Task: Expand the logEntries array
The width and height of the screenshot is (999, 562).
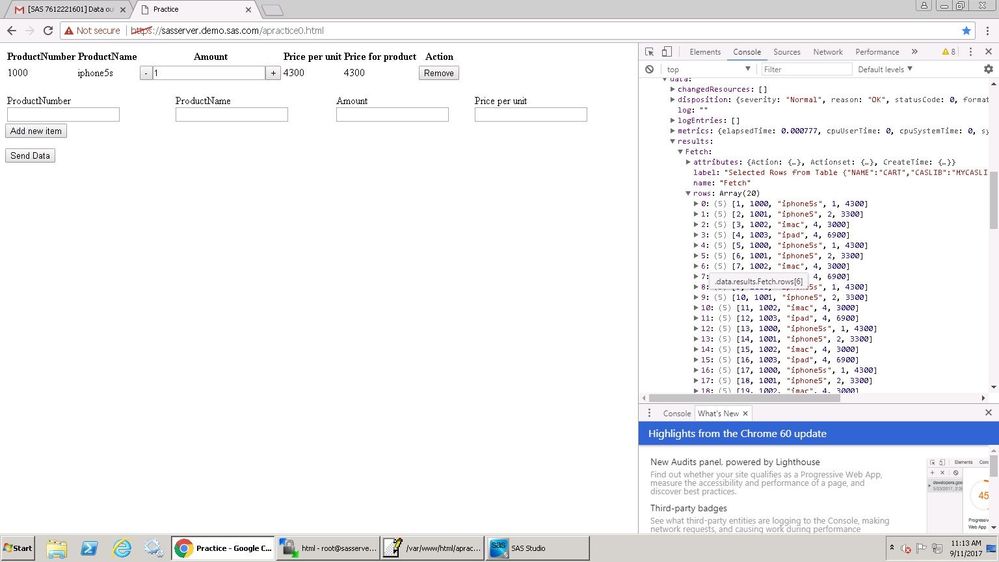Action: [672, 120]
